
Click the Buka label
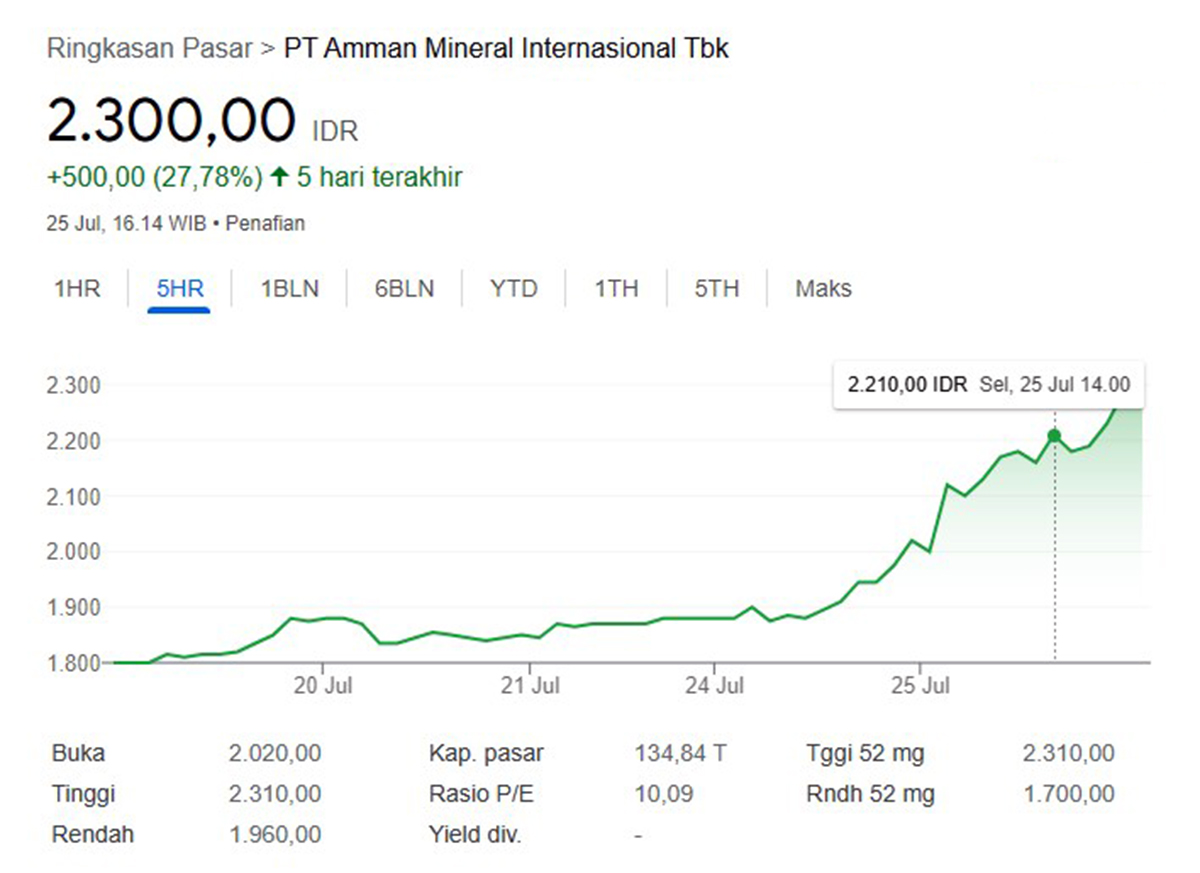(78, 754)
